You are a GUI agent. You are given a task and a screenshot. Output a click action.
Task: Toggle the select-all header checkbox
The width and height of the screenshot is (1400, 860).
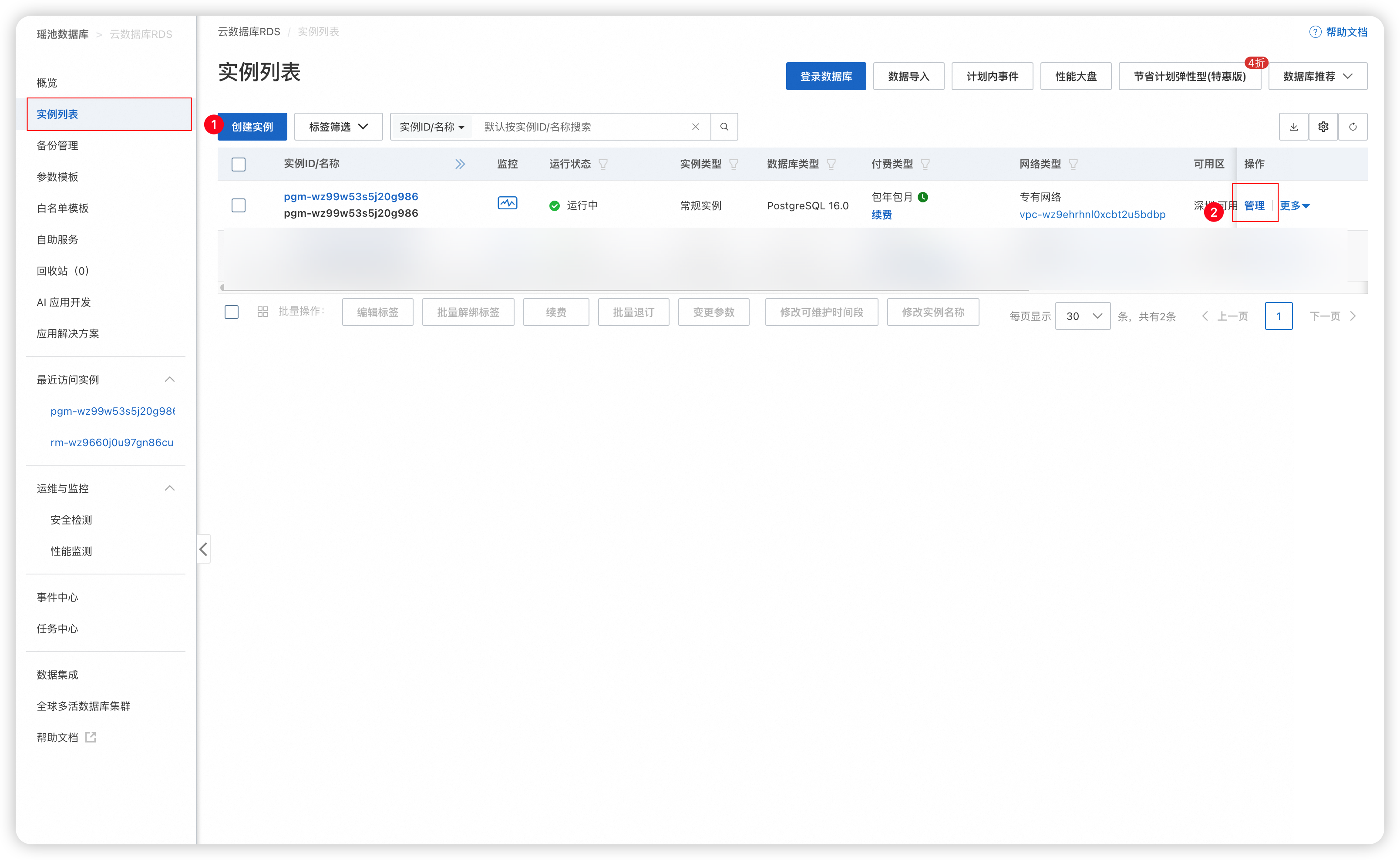pos(239,165)
